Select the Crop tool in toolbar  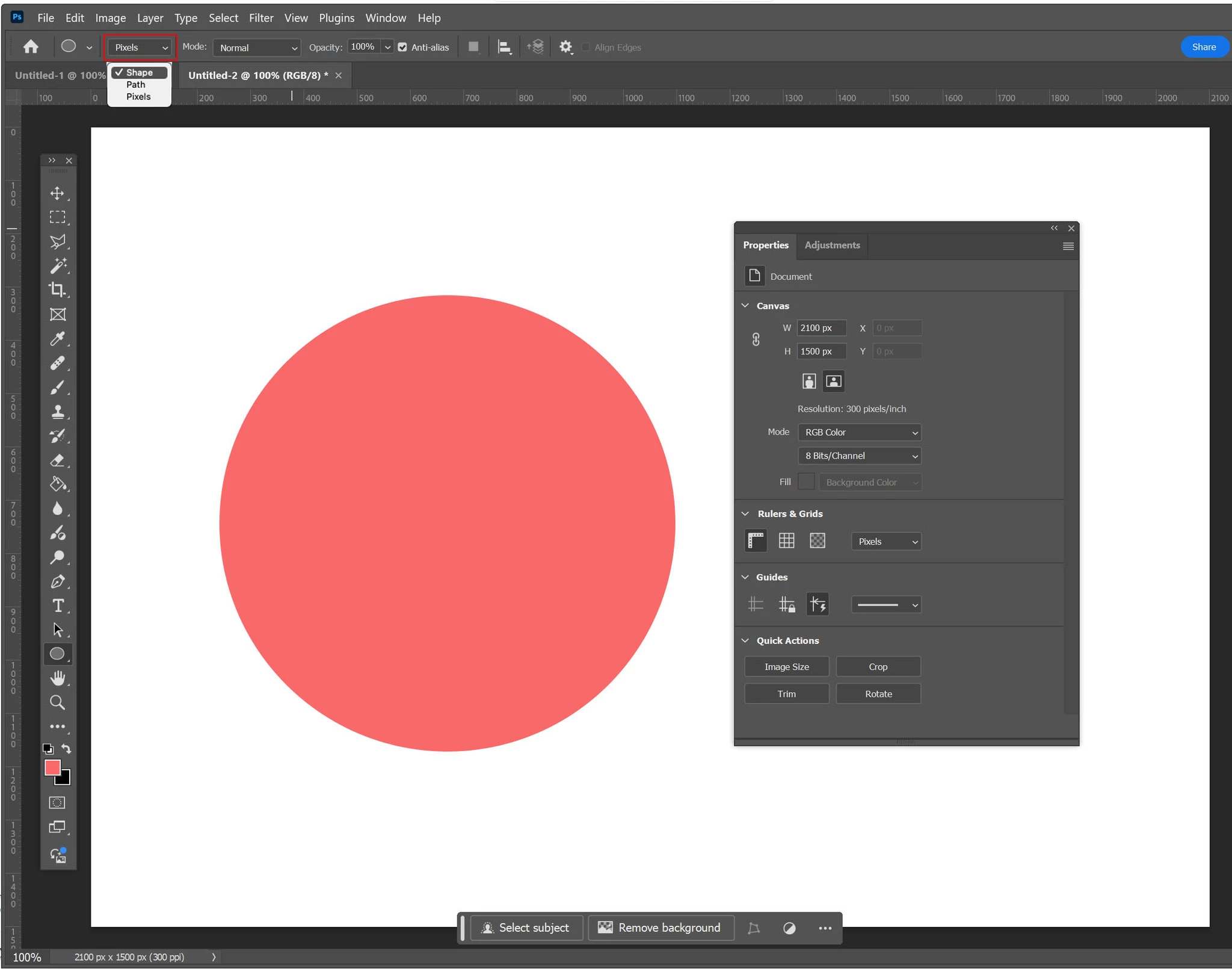57,289
